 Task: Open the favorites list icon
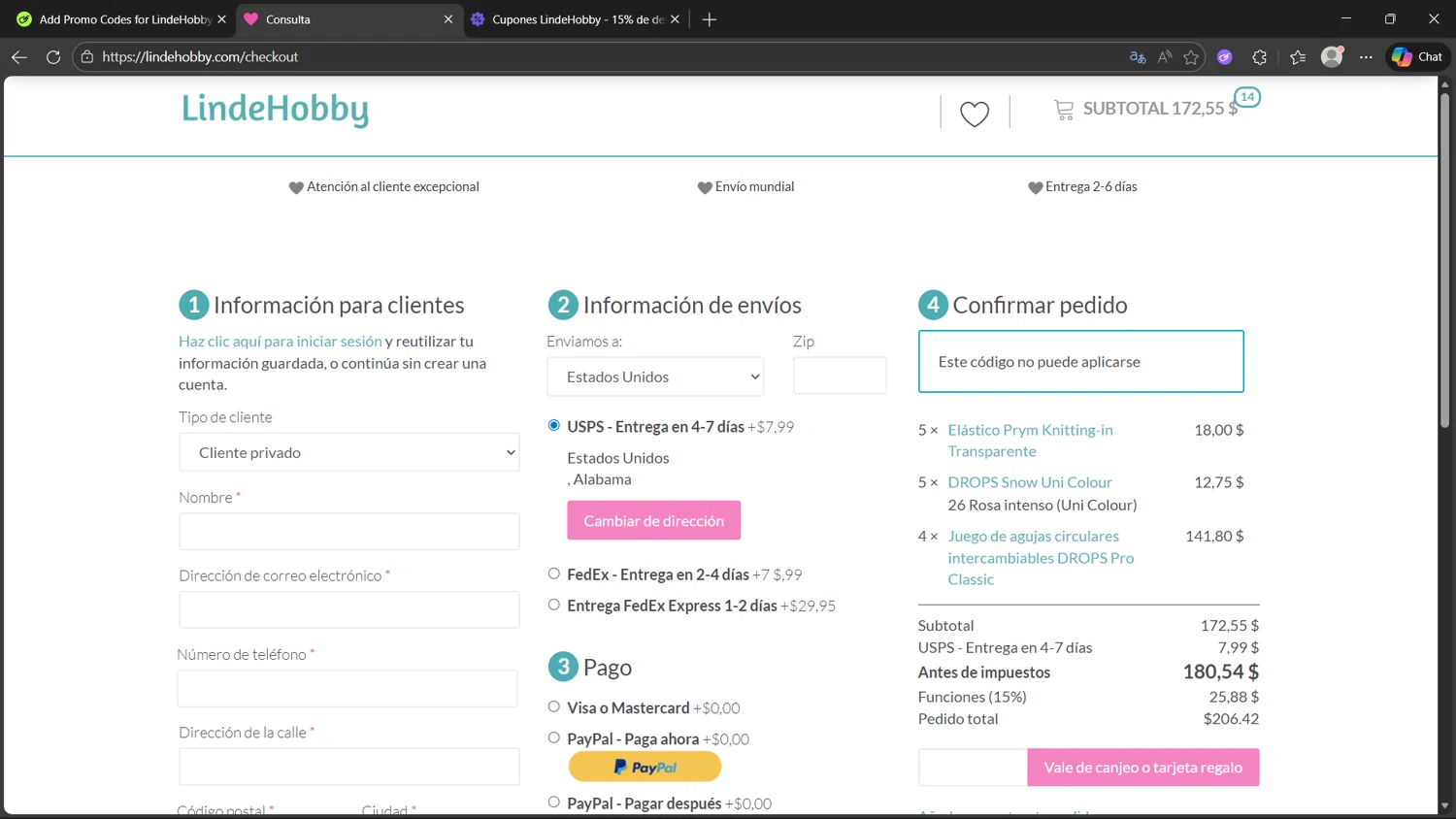[x=1298, y=57]
